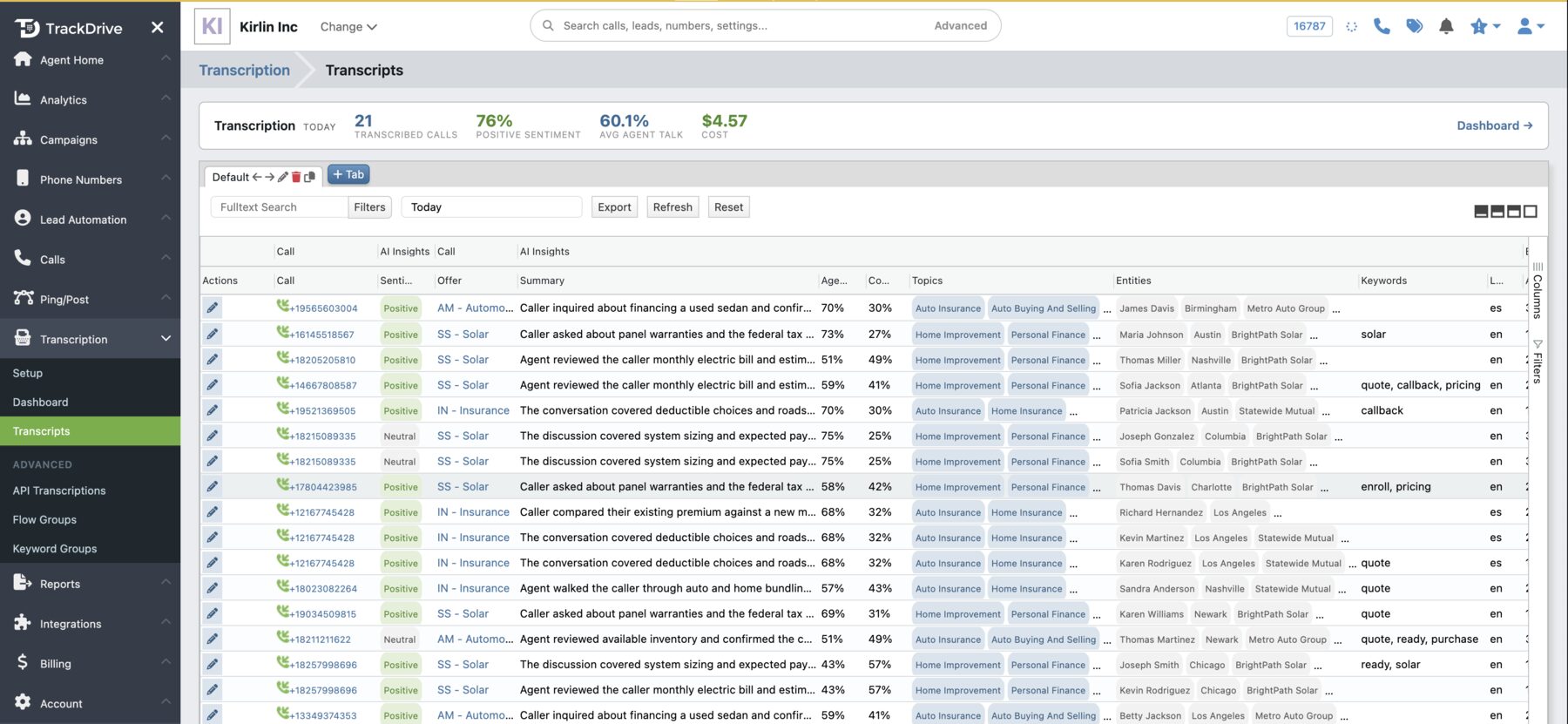This screenshot has width=1568, height=724.
Task: Open Advanced search
Action: [960, 25]
